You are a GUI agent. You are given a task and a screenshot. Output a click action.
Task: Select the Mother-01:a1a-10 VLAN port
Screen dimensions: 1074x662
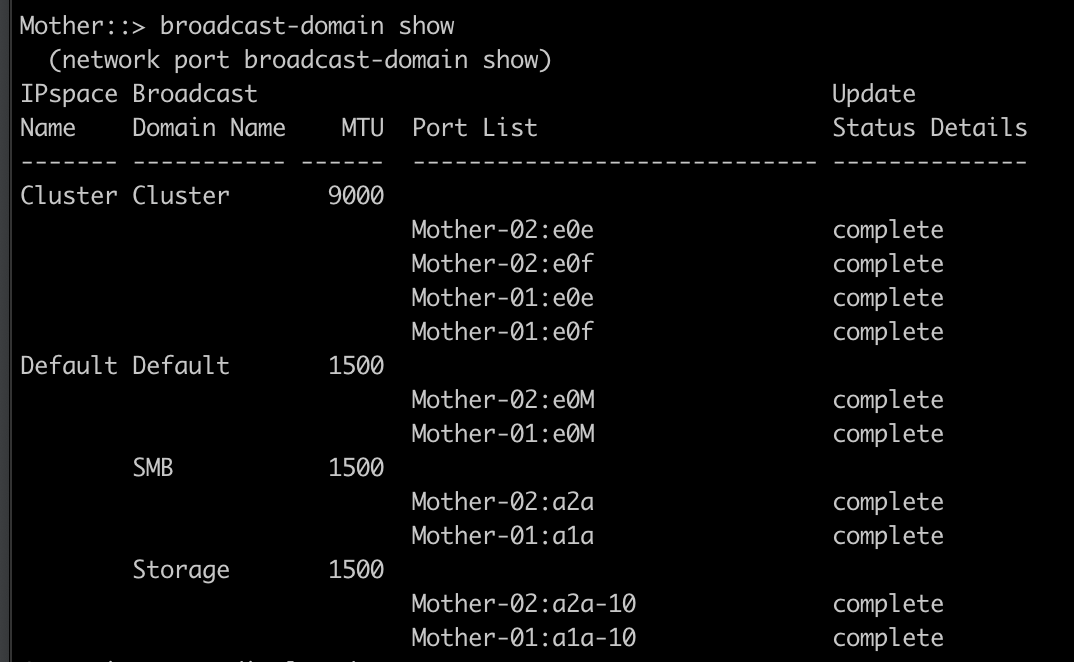click(x=523, y=638)
